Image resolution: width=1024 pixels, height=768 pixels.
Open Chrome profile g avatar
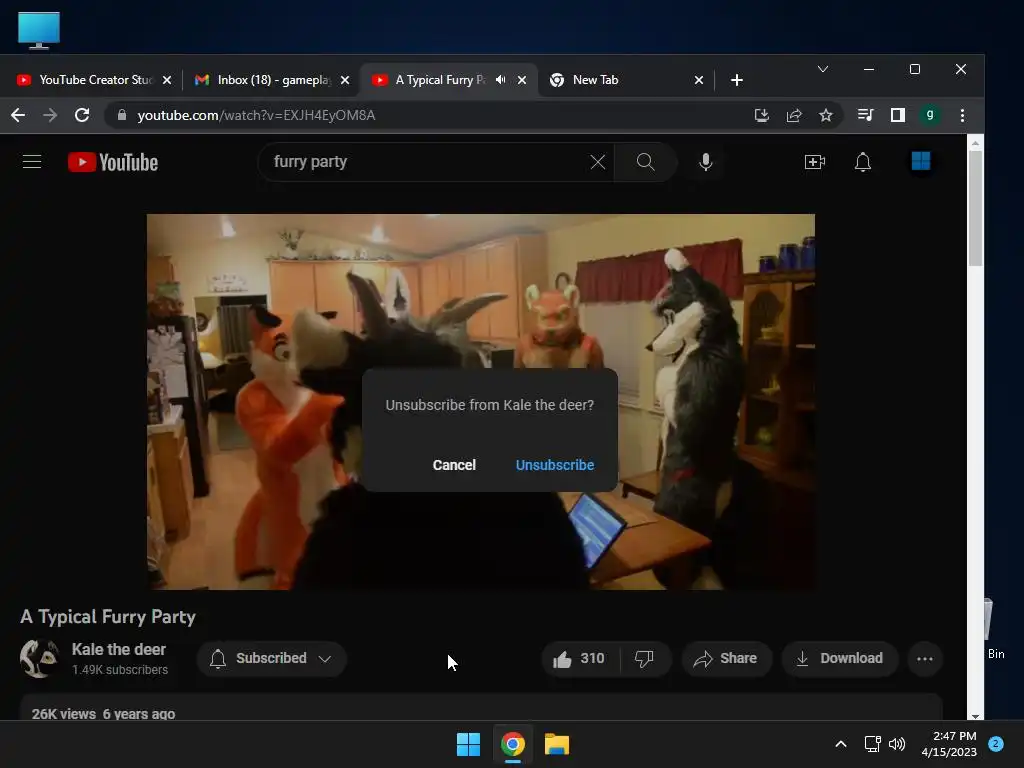(x=929, y=116)
